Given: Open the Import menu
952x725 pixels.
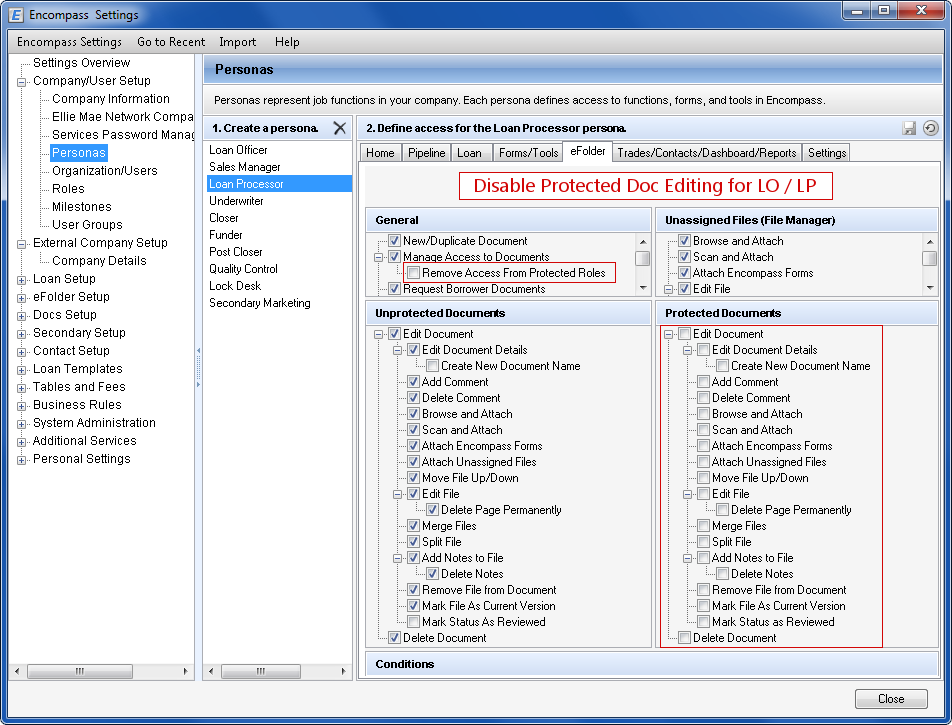Looking at the screenshot, I should click(237, 42).
